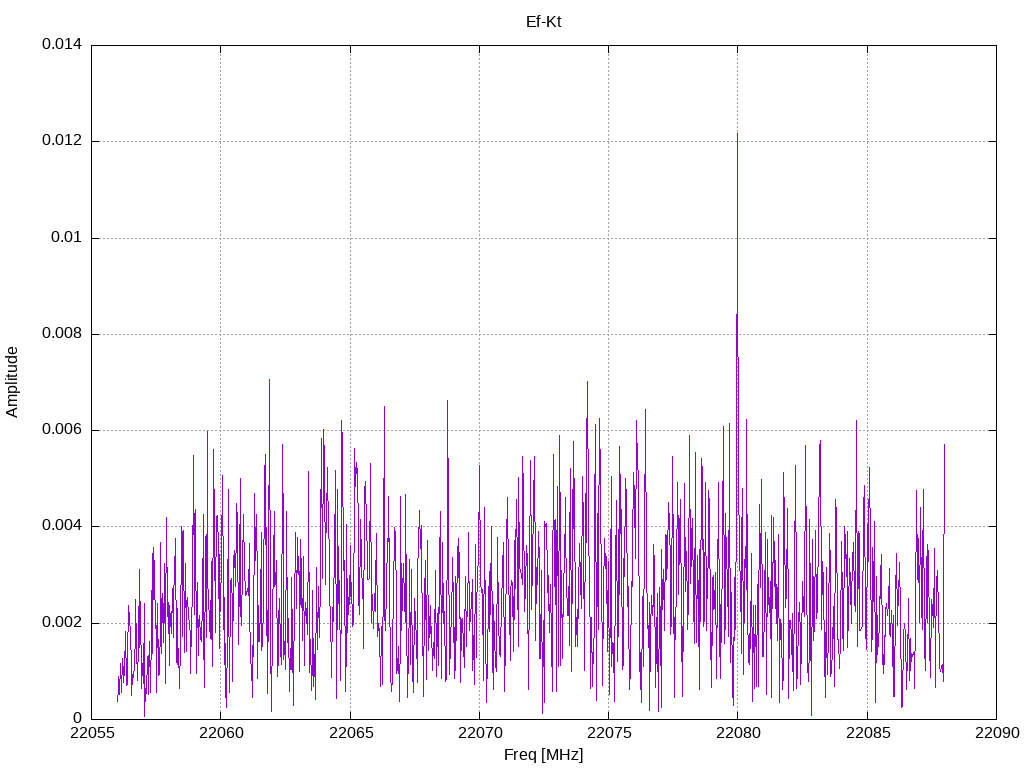Click the tallest spike's tip near 22080 MHz
Image resolution: width=1024 pixels, height=768 pixels.
click(737, 134)
